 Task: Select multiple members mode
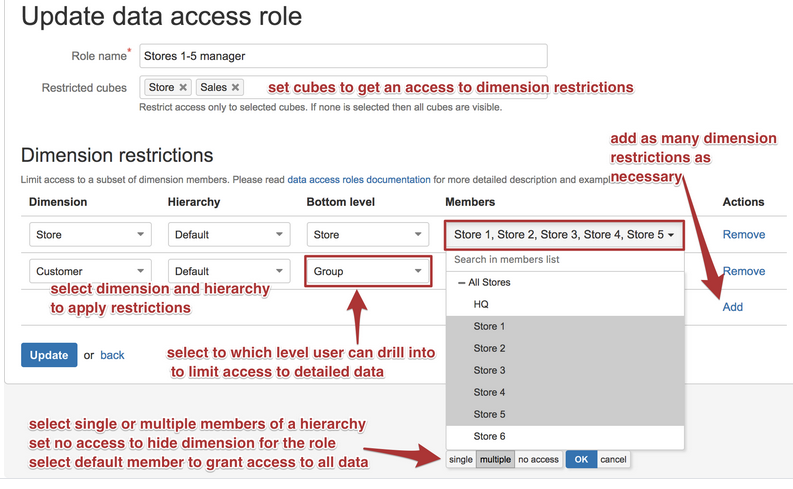(494, 460)
